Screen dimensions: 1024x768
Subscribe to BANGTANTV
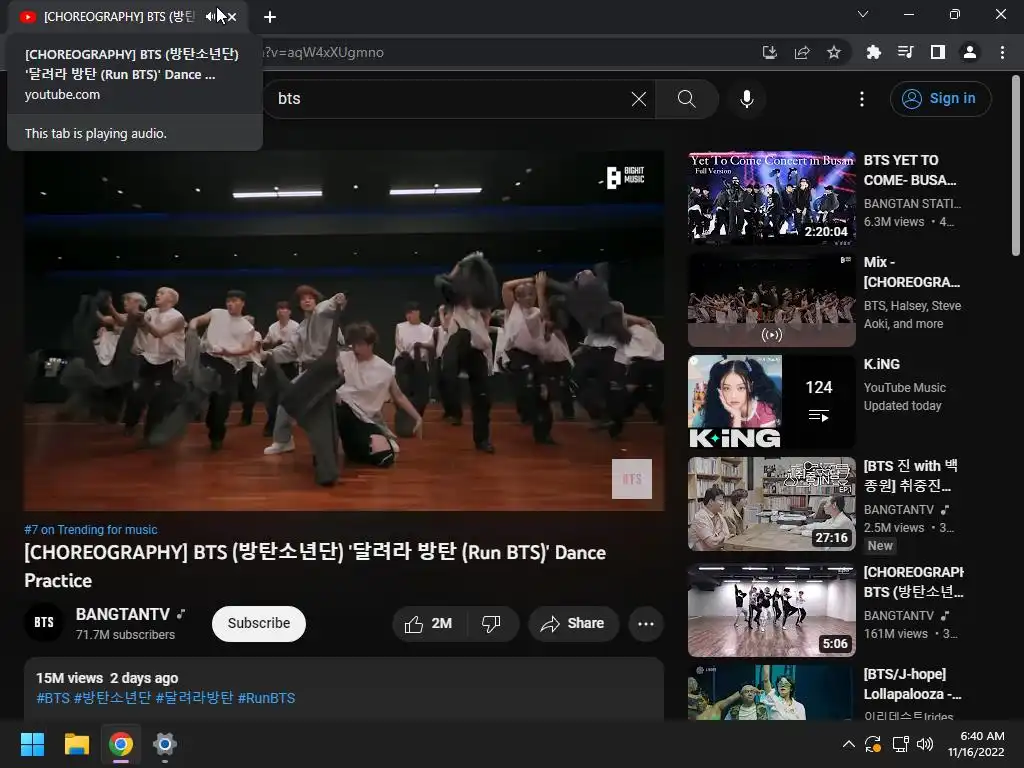(x=259, y=623)
